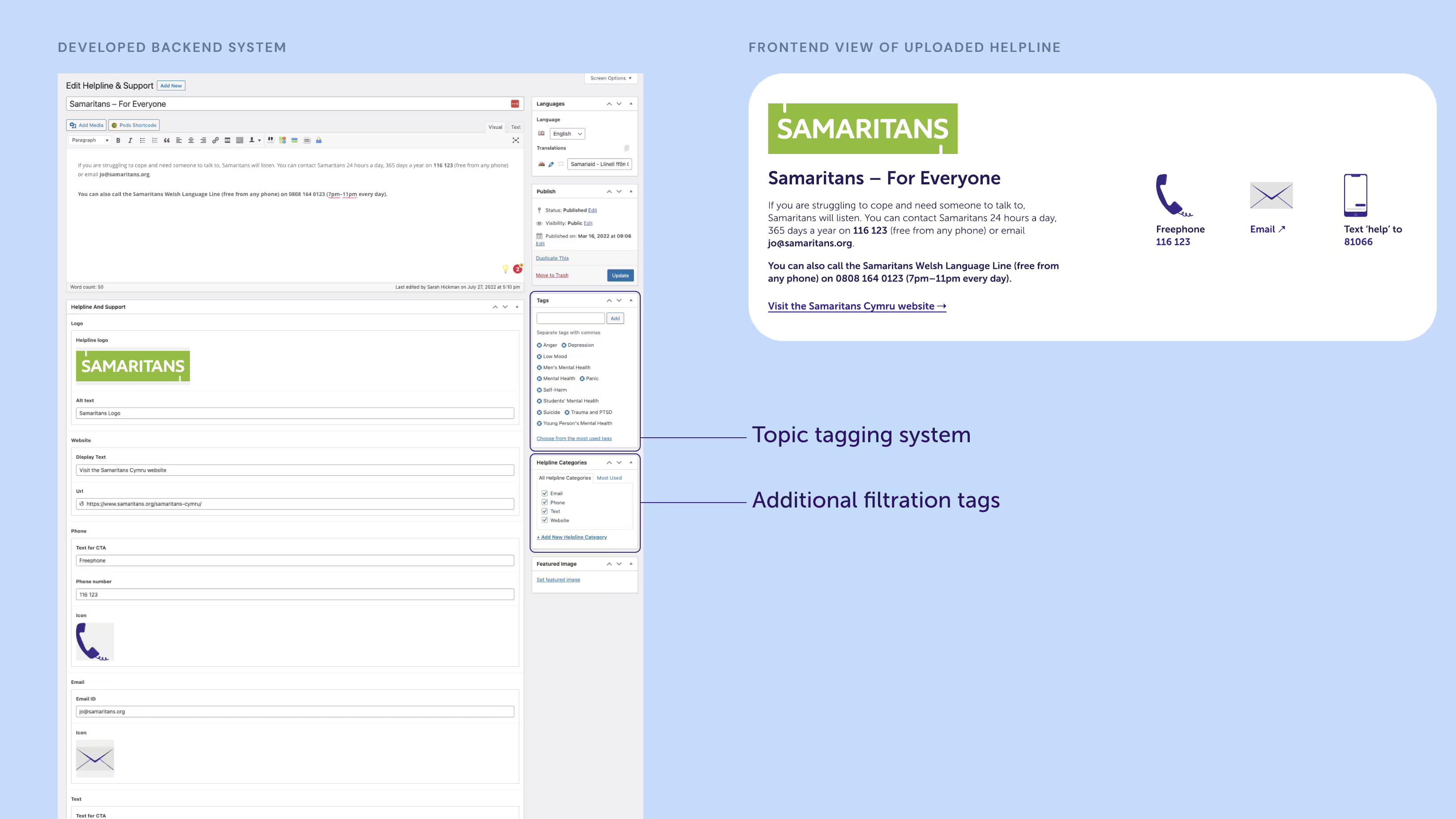Remove the Suicide tag
Screen dimensions: 1456x819
(539, 412)
